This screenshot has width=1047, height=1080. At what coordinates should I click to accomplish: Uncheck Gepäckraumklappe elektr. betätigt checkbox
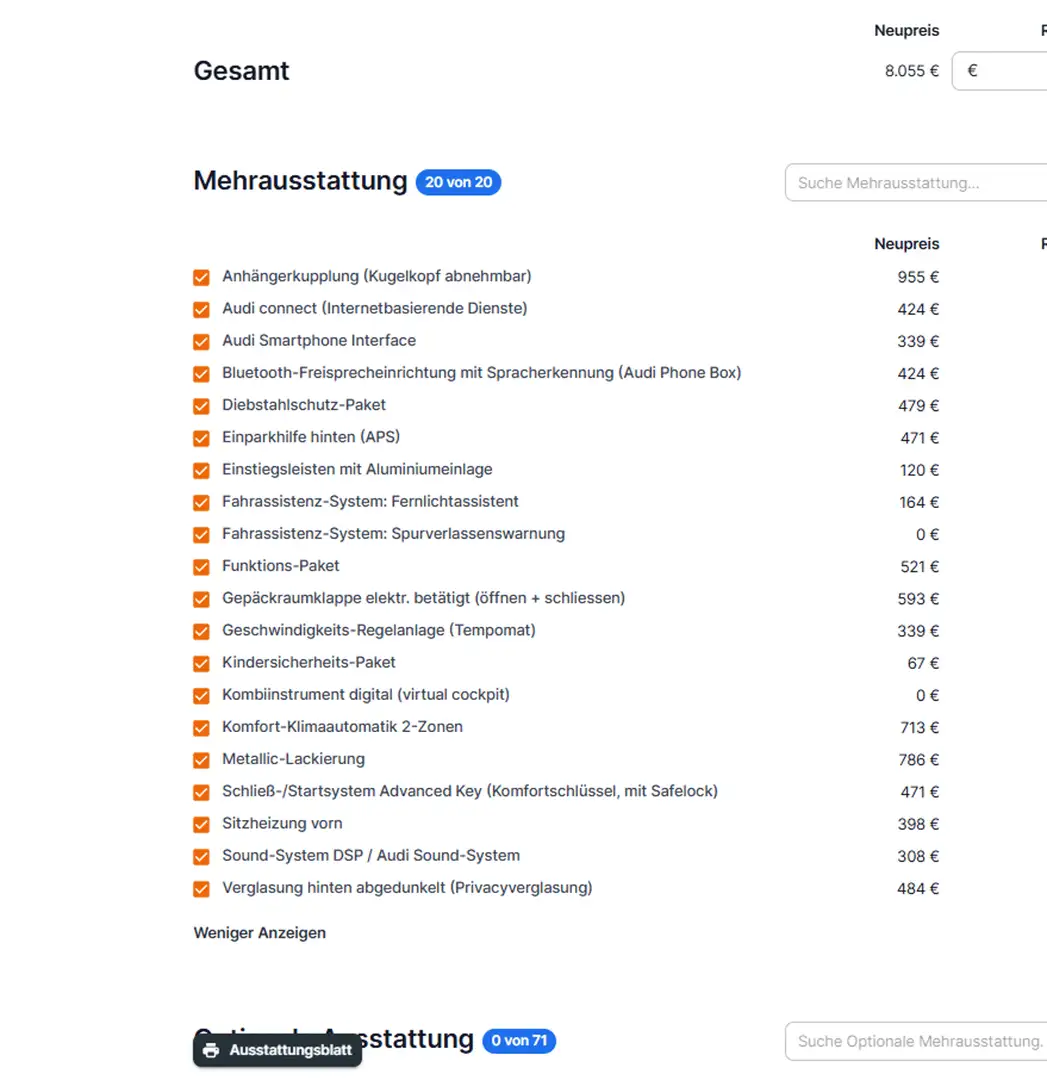(x=202, y=599)
